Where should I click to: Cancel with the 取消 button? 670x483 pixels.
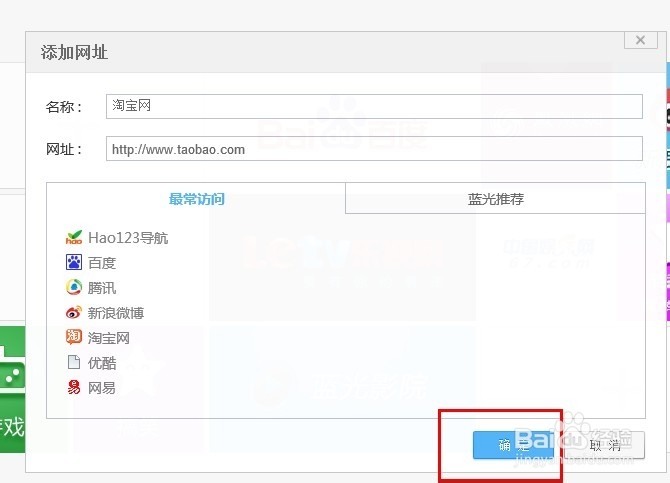pos(605,445)
